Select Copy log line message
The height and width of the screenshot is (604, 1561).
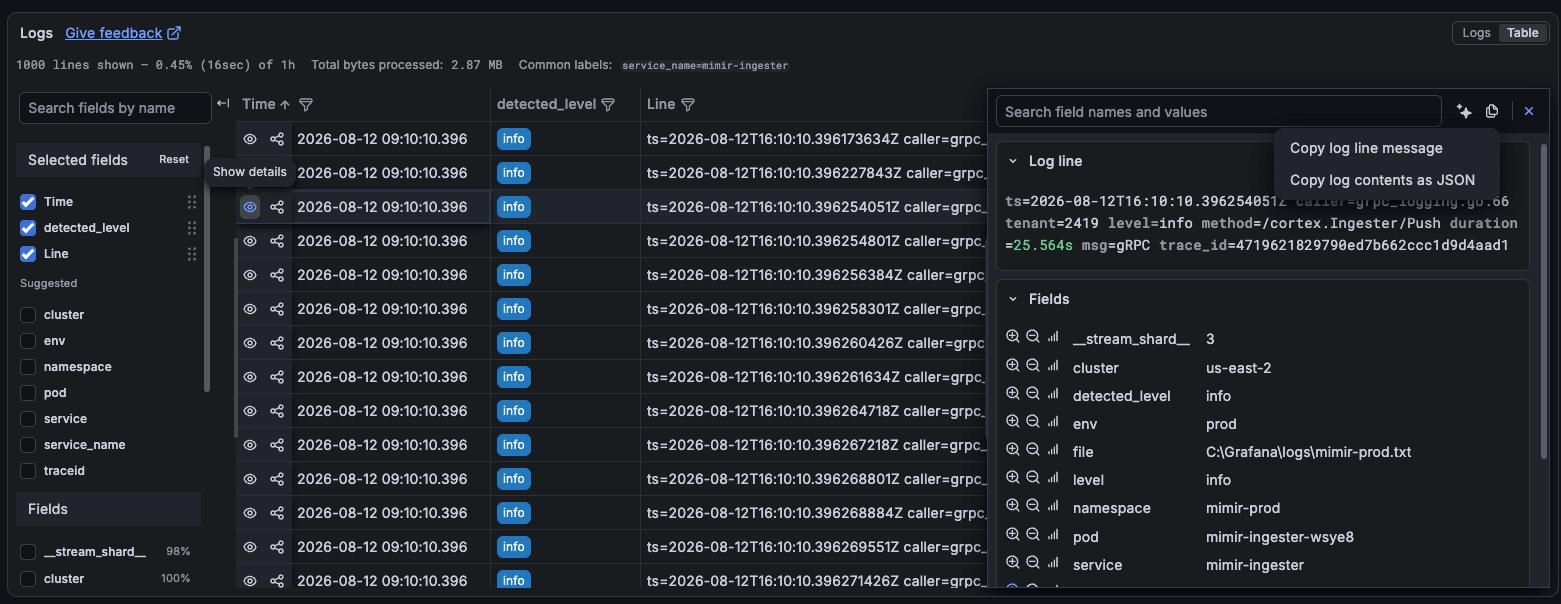tap(1366, 148)
